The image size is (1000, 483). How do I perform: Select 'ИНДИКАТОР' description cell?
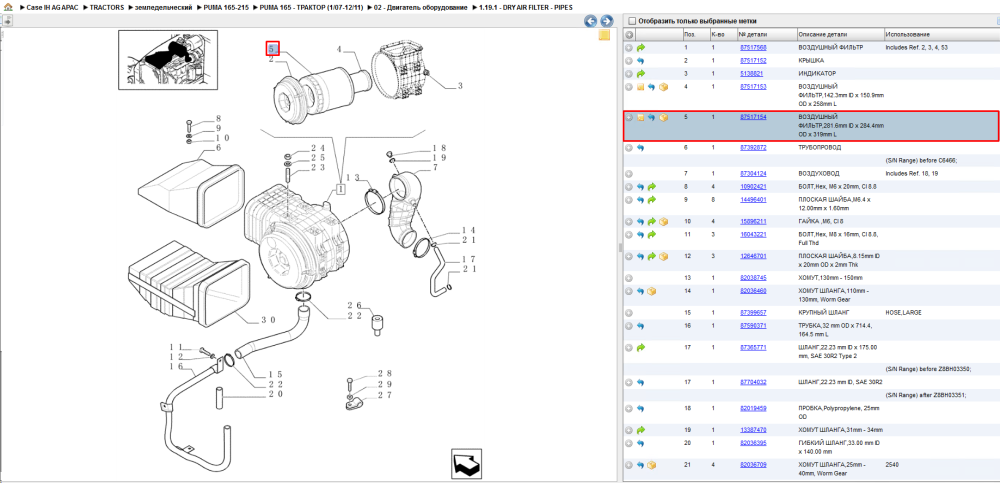click(817, 73)
